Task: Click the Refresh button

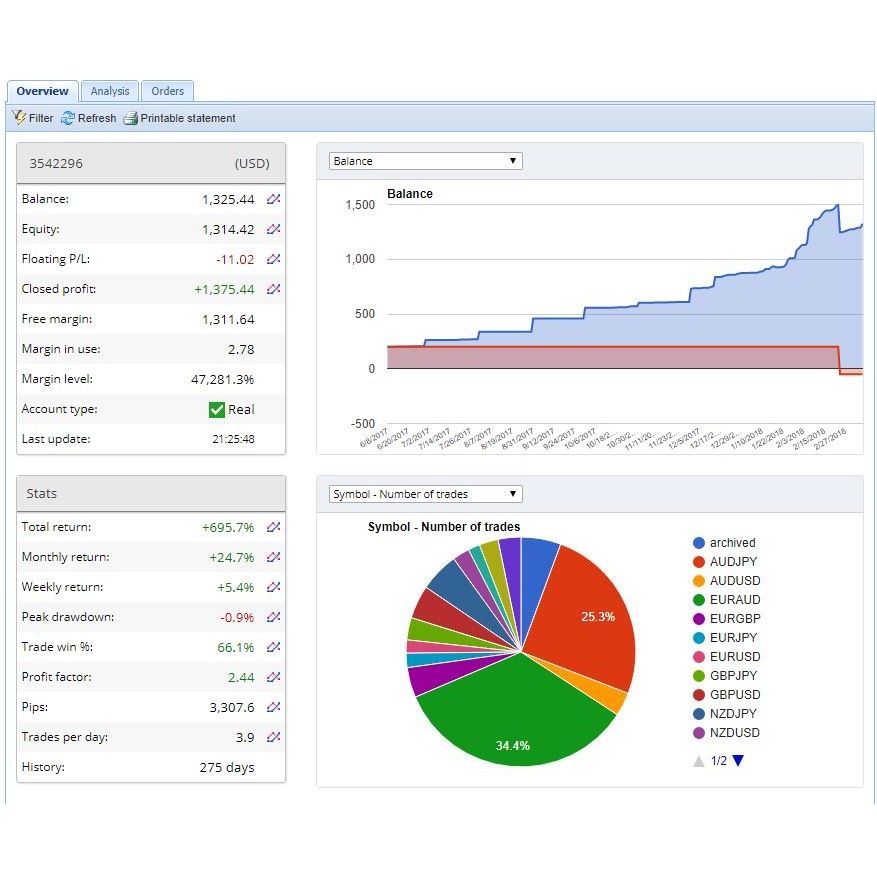Action: click(88, 118)
